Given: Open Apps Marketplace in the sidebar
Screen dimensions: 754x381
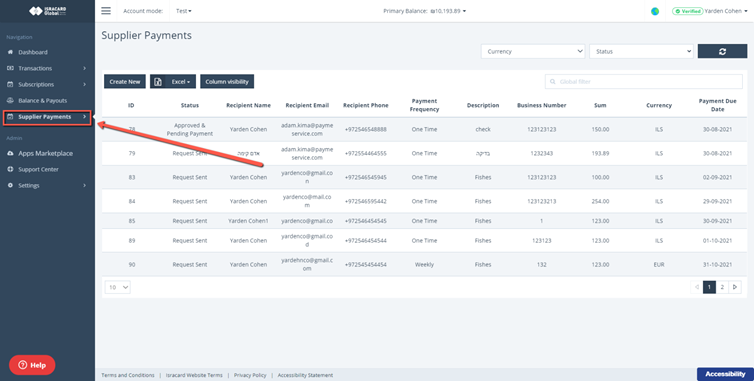Looking at the screenshot, I should coord(46,153).
